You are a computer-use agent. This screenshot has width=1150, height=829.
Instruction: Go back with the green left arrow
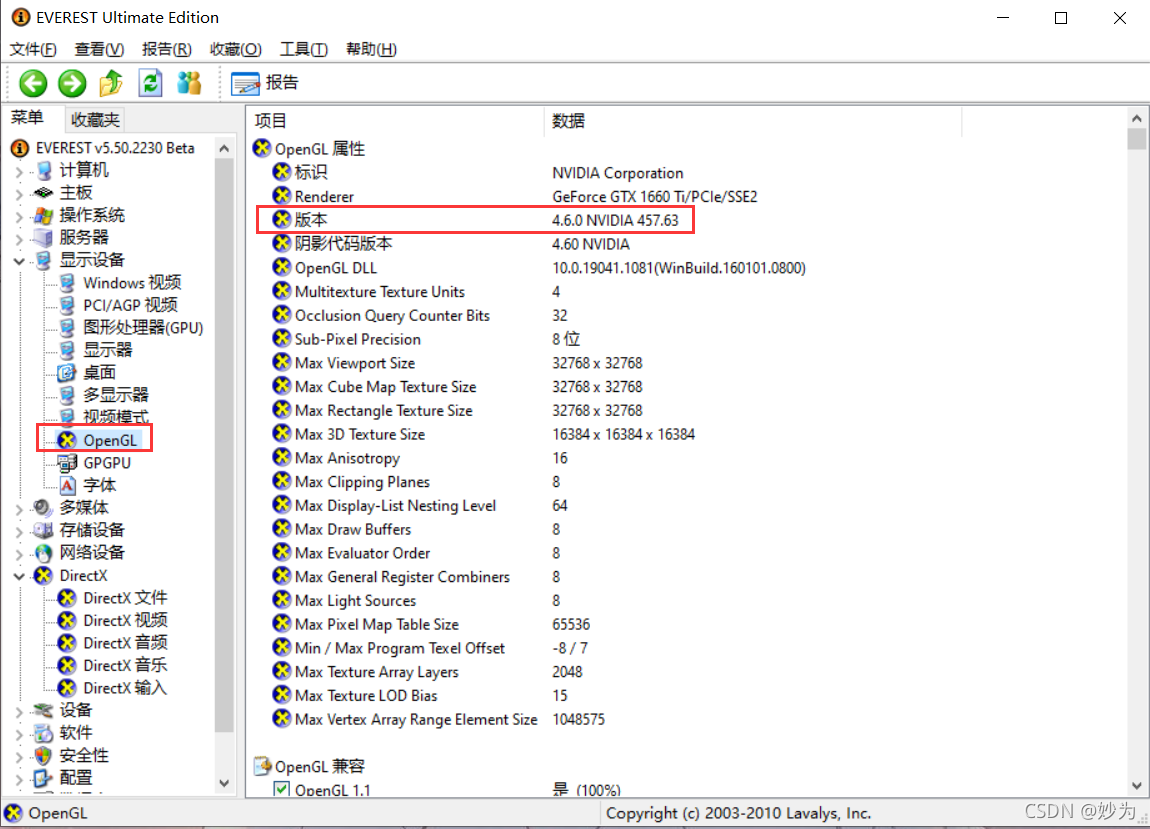point(33,83)
